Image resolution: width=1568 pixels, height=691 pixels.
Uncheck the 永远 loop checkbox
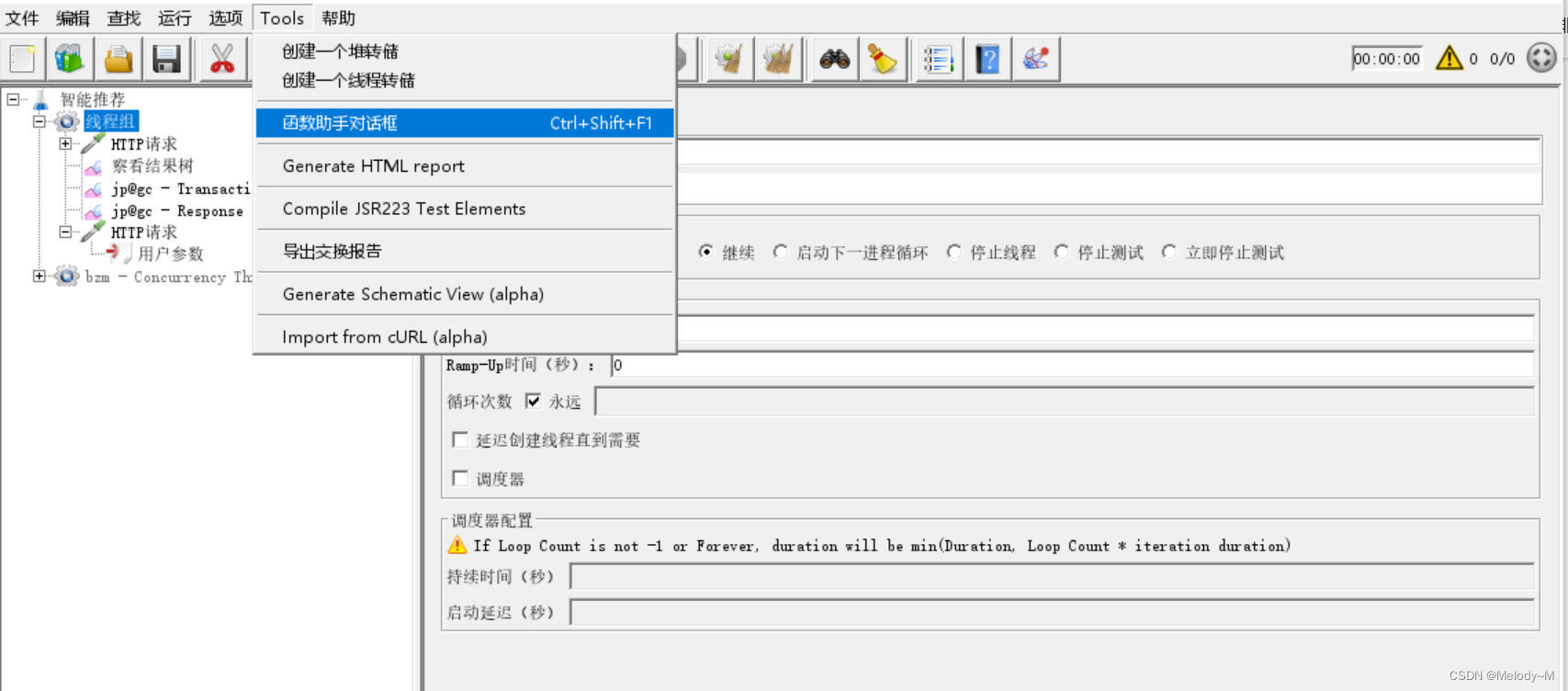[x=533, y=401]
